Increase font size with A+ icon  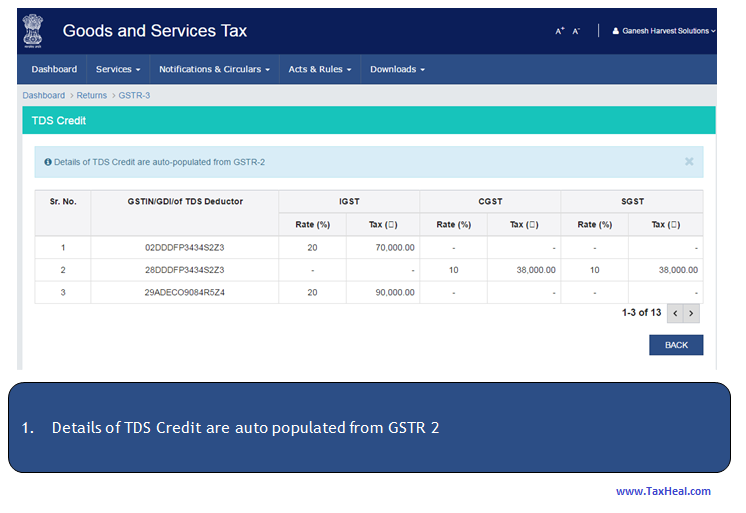click(560, 32)
